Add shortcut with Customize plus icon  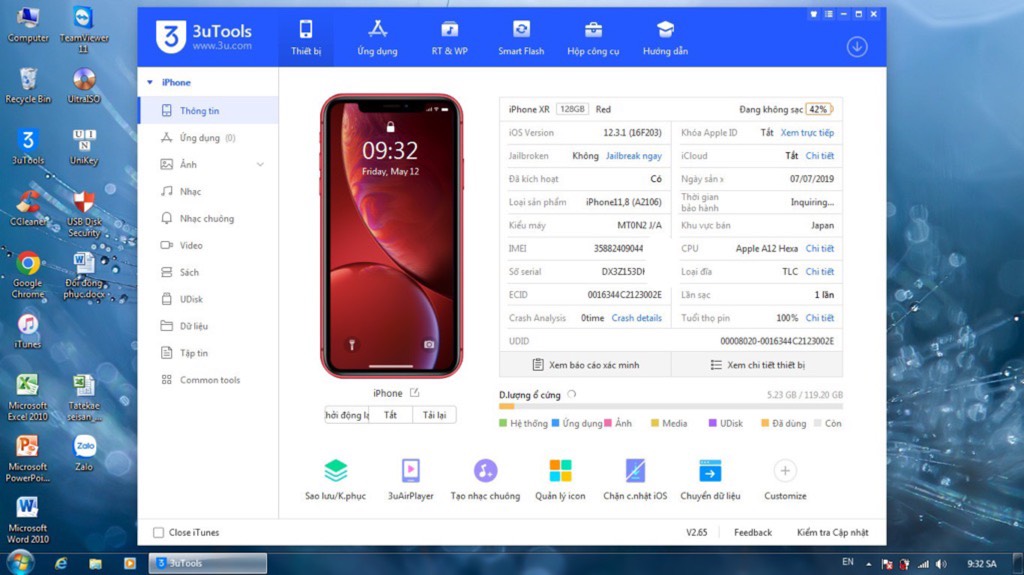point(785,471)
